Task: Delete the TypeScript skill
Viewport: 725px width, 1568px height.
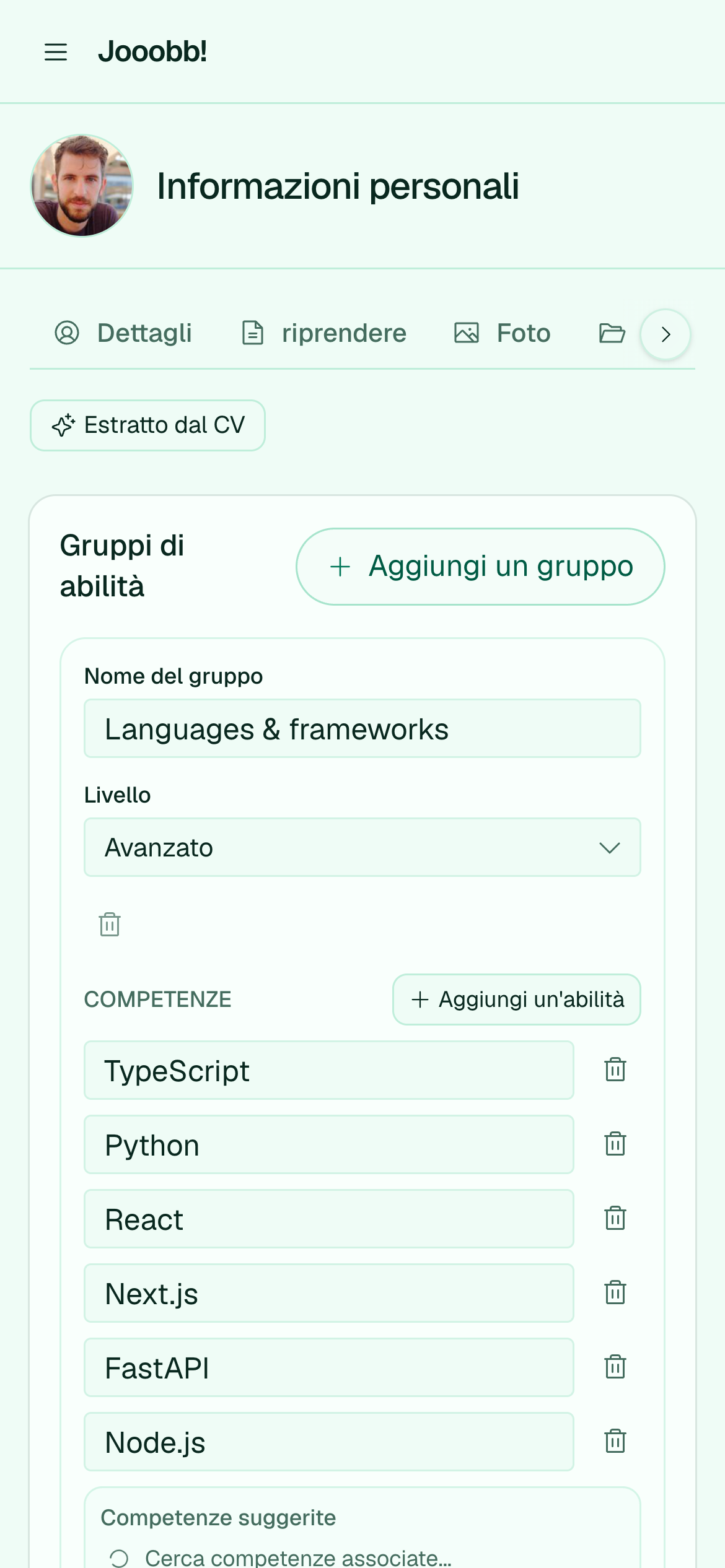Action: click(615, 1069)
